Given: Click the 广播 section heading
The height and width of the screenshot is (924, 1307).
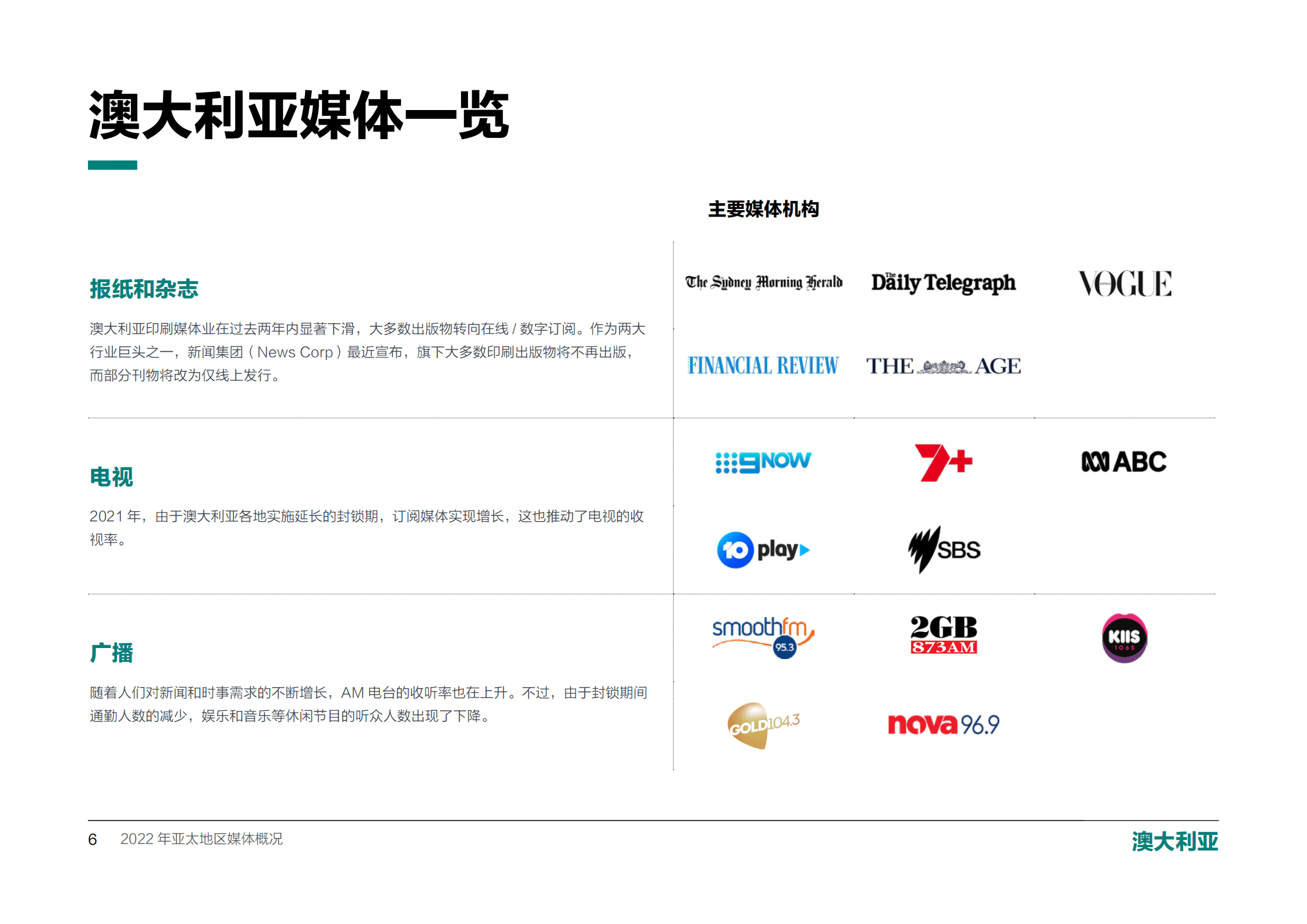Looking at the screenshot, I should coord(111,653).
